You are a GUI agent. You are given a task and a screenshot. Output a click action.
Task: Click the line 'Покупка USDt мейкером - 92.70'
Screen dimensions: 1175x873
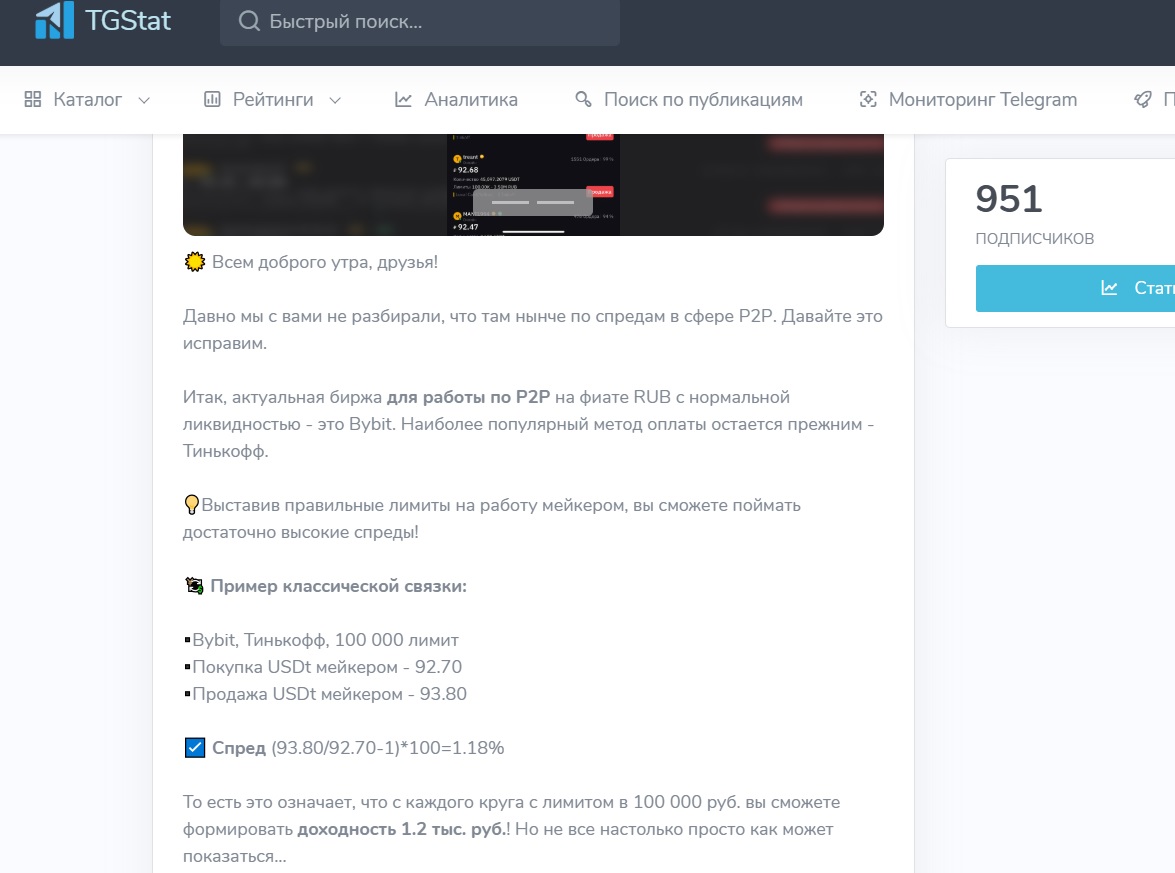click(327, 667)
